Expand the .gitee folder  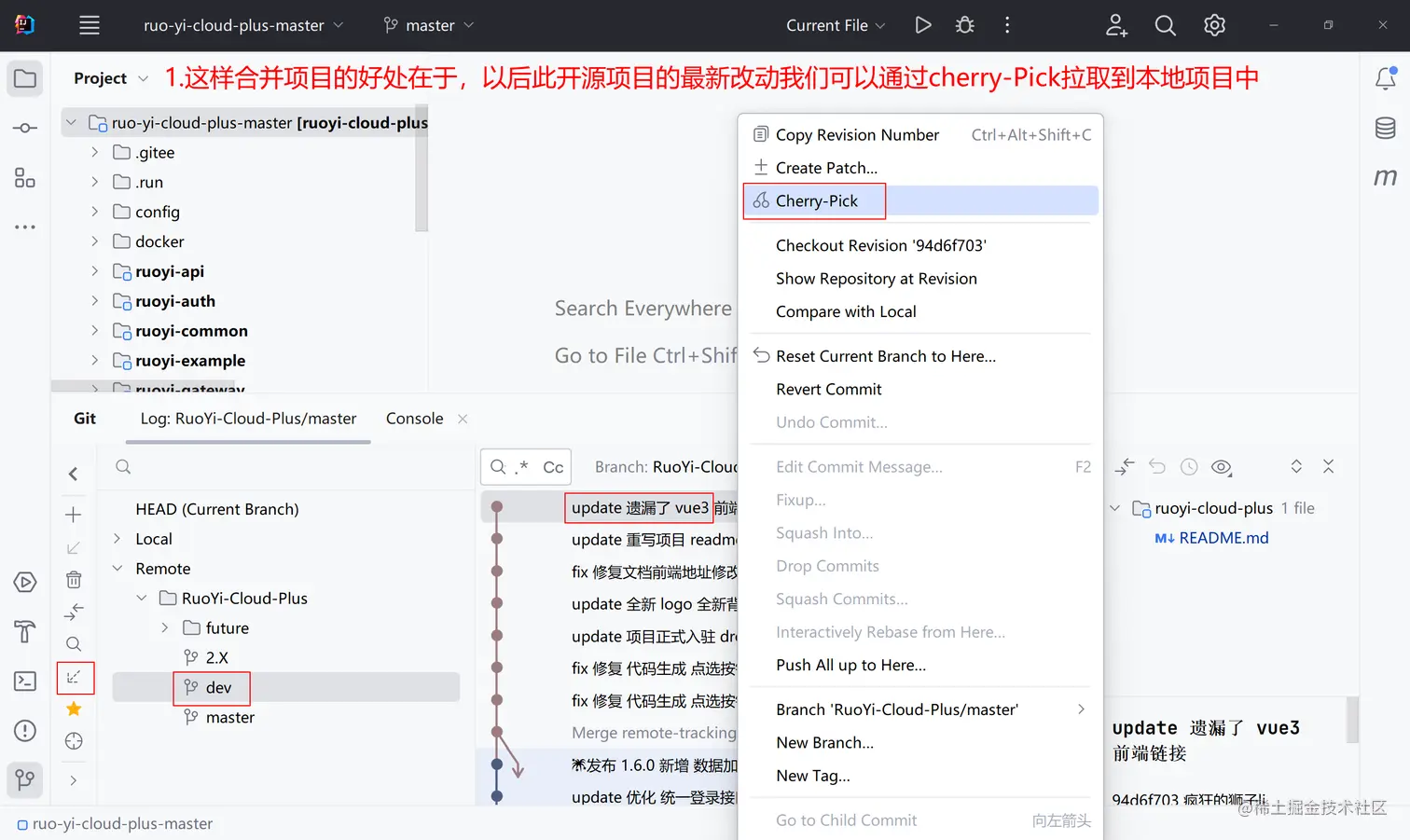point(94,153)
